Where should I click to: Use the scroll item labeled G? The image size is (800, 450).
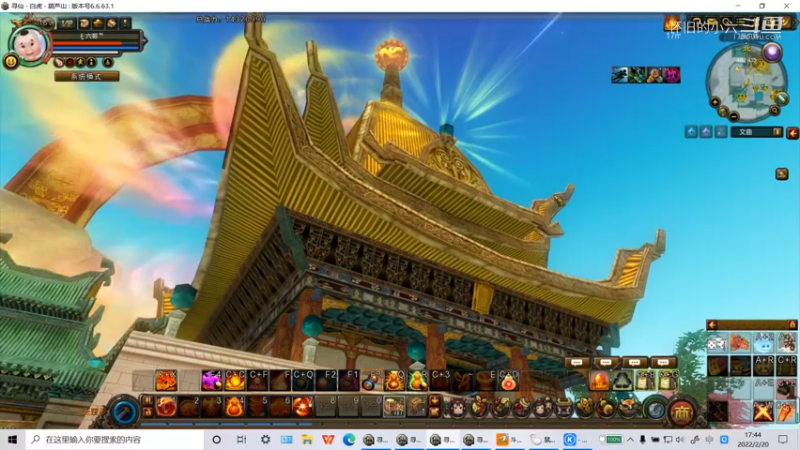pos(668,381)
